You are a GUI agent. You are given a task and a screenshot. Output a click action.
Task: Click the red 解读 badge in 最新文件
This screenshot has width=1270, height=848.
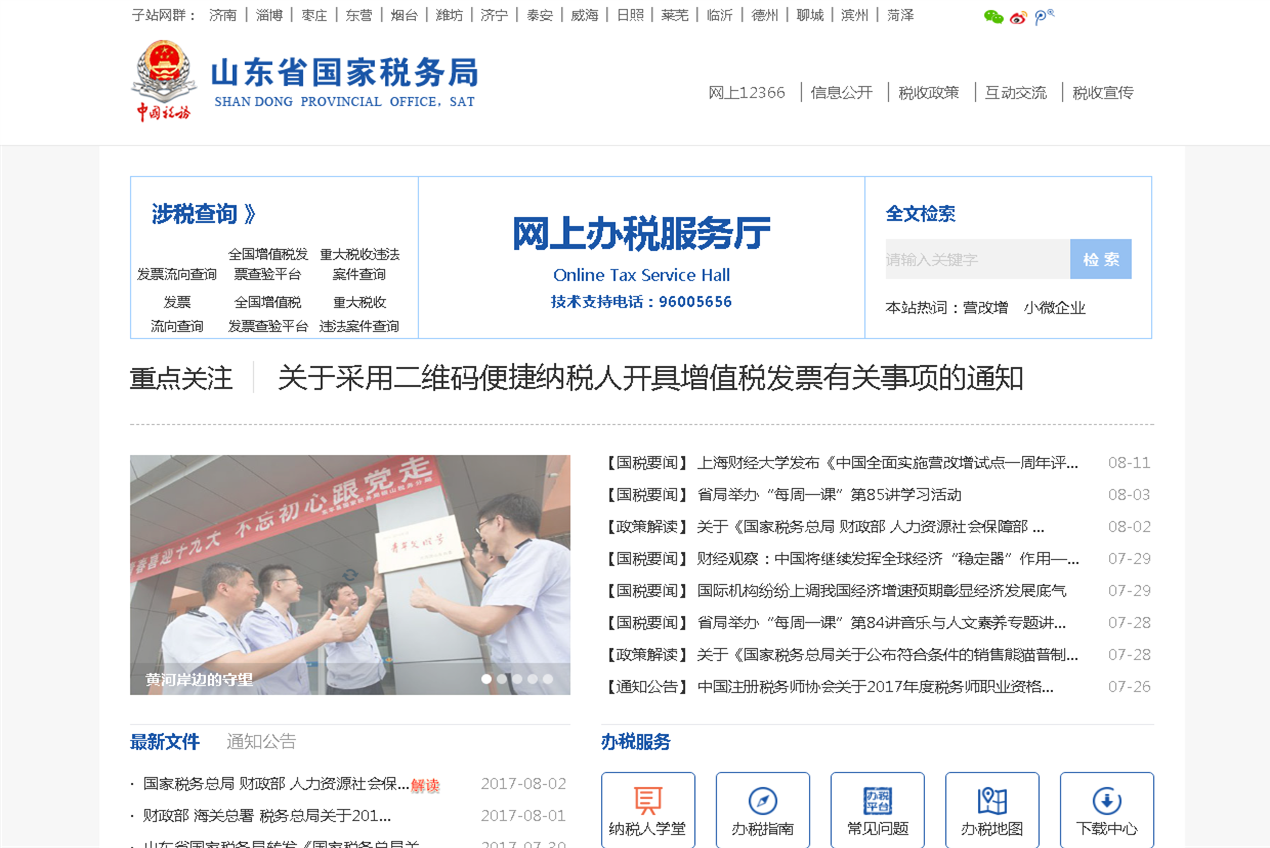[x=425, y=786]
